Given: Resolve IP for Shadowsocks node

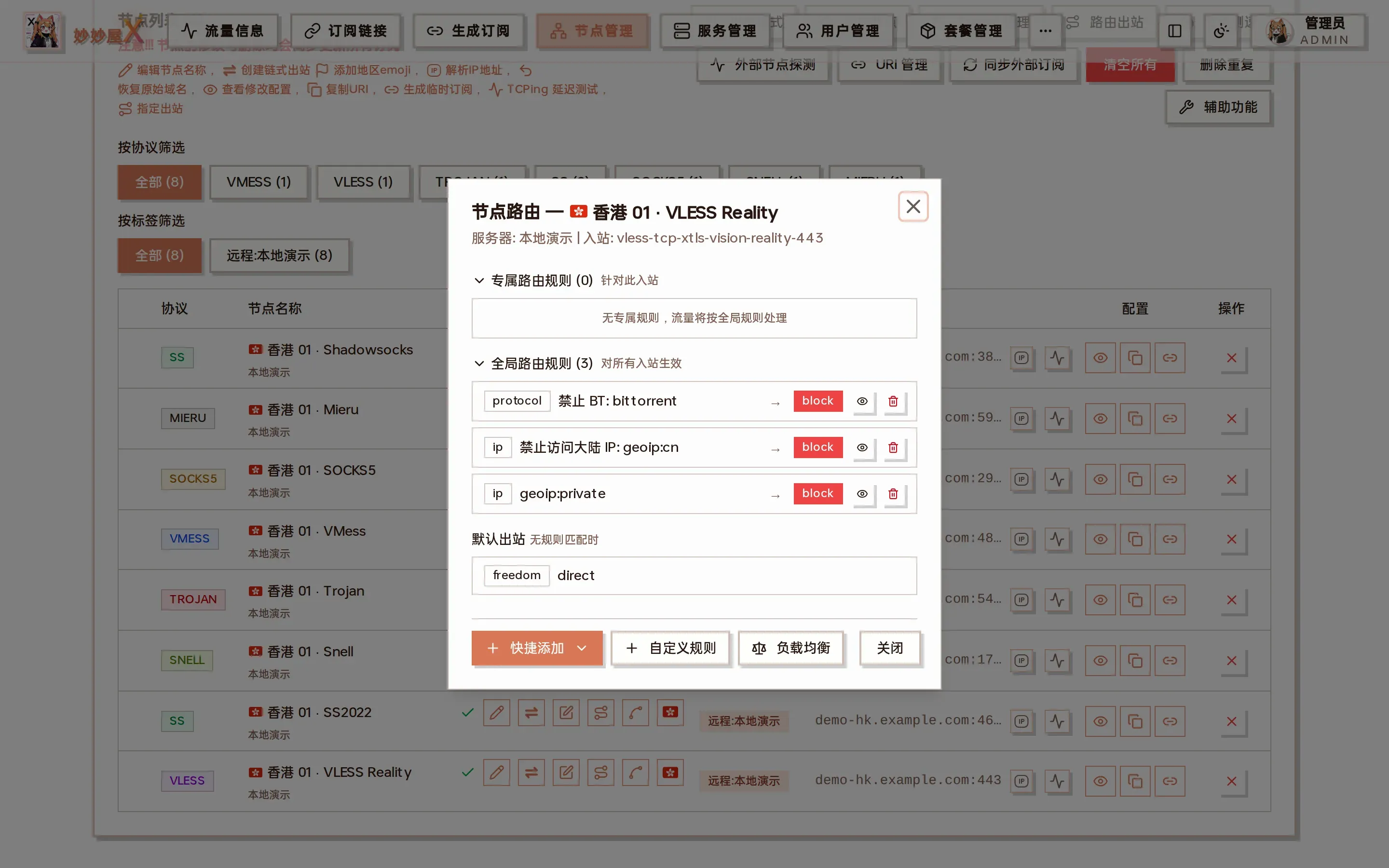Looking at the screenshot, I should point(1021,358).
